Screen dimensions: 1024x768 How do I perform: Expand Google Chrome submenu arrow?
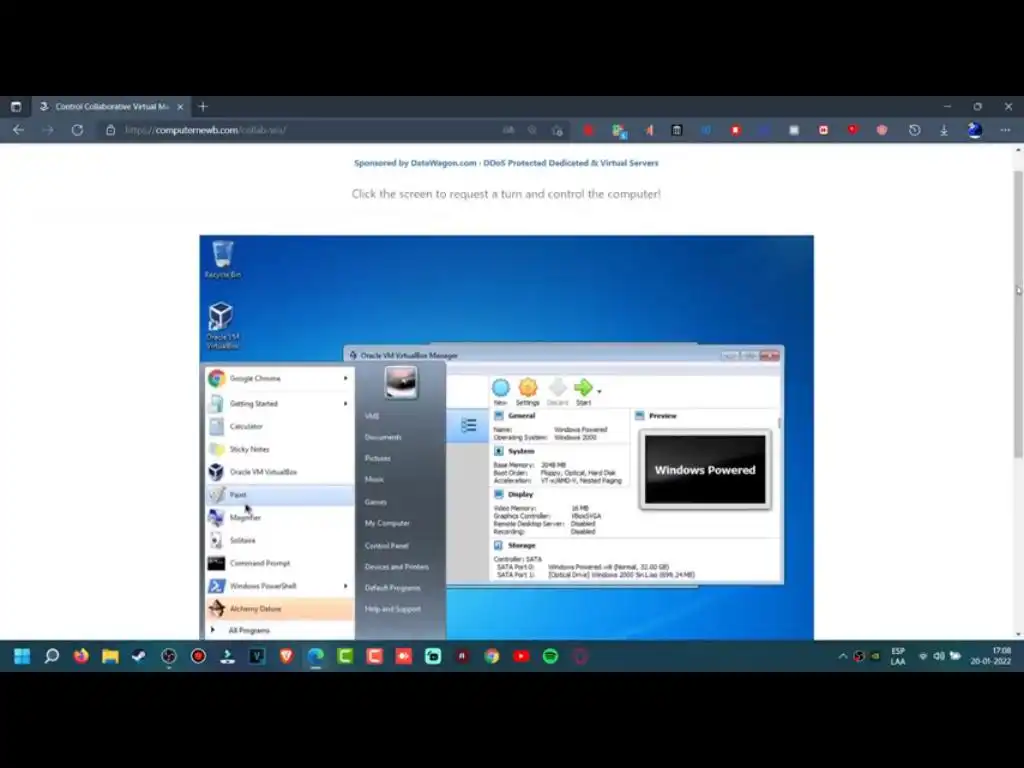(x=345, y=379)
